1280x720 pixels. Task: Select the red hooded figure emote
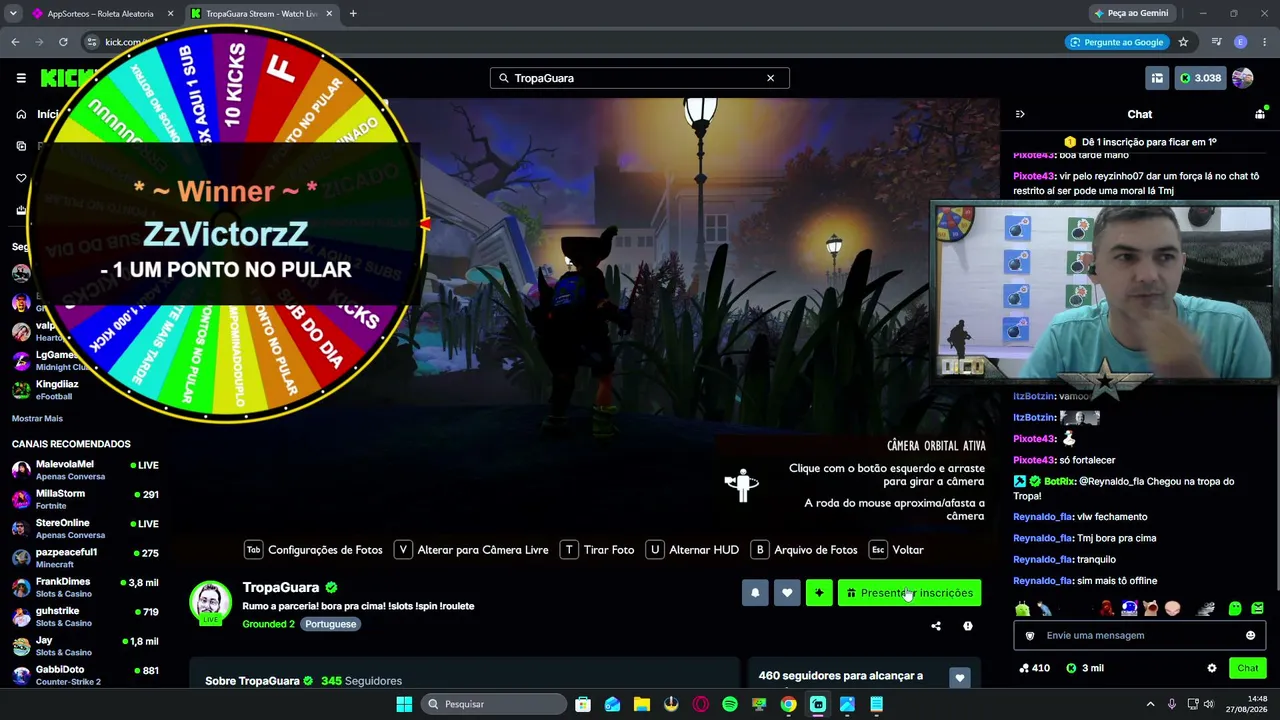tap(1107, 608)
